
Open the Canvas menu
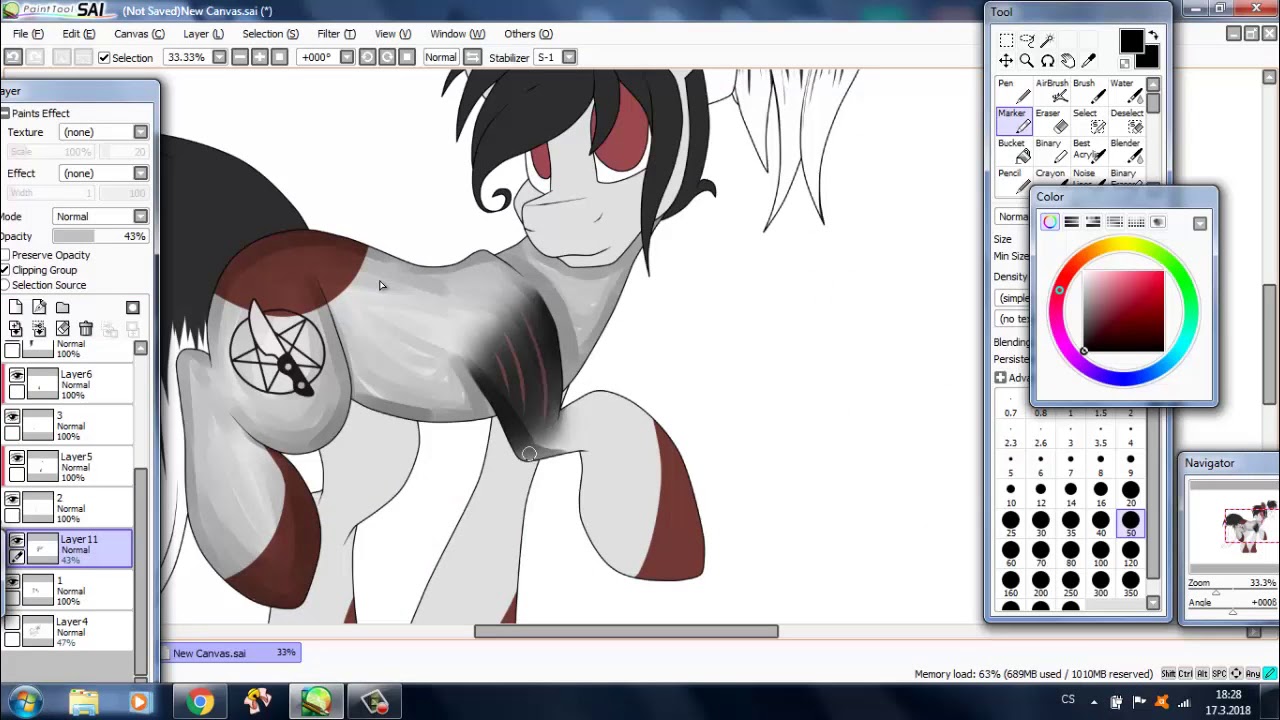pyautogui.click(x=139, y=34)
